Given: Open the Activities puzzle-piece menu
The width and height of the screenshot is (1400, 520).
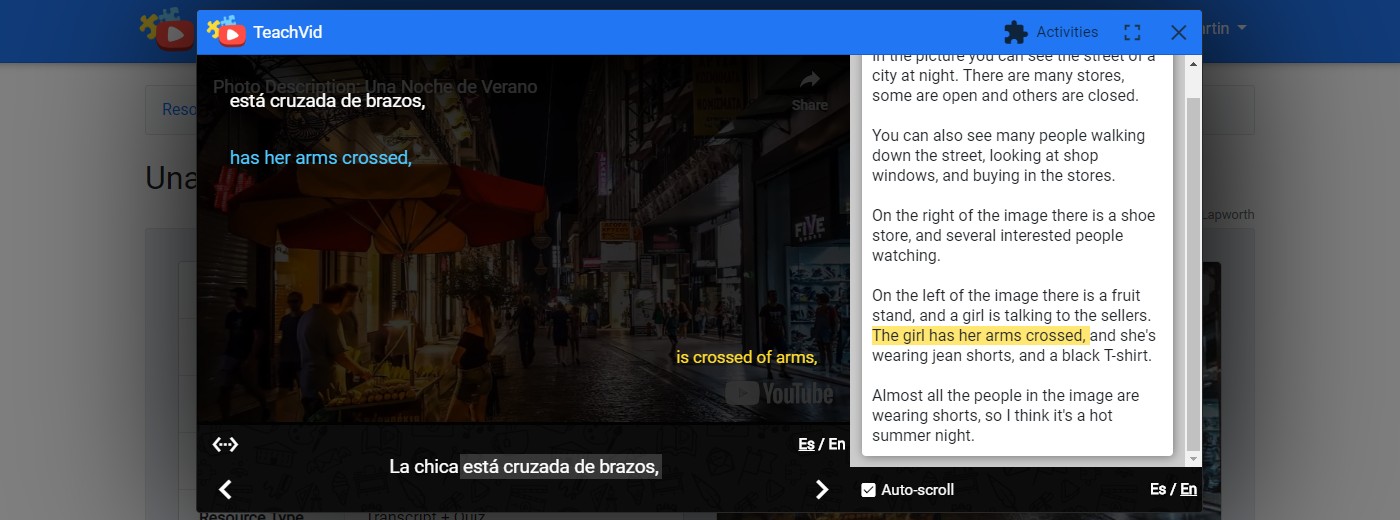Looking at the screenshot, I should 1050,32.
